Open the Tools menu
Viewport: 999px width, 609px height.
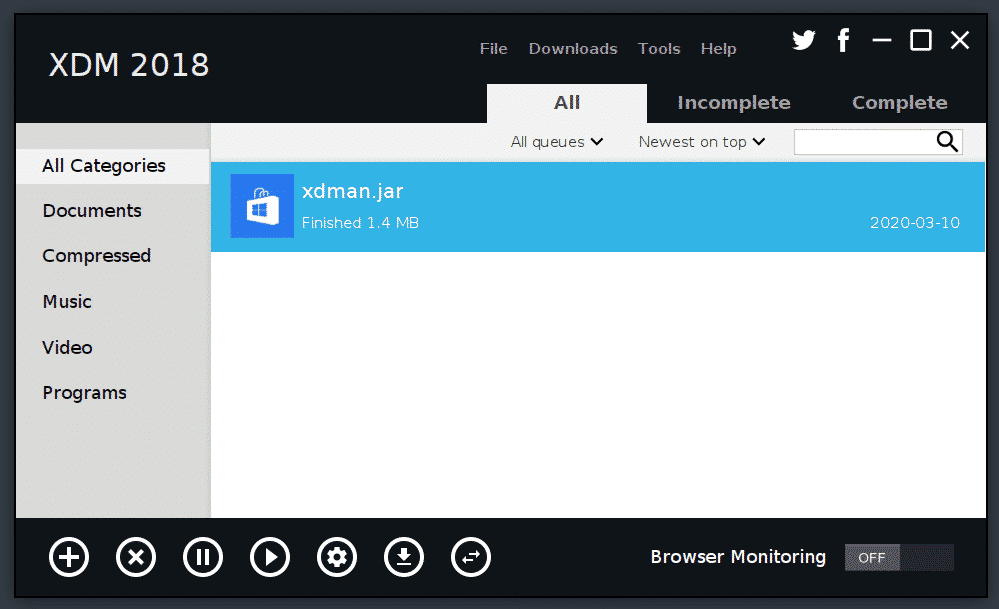tap(659, 49)
